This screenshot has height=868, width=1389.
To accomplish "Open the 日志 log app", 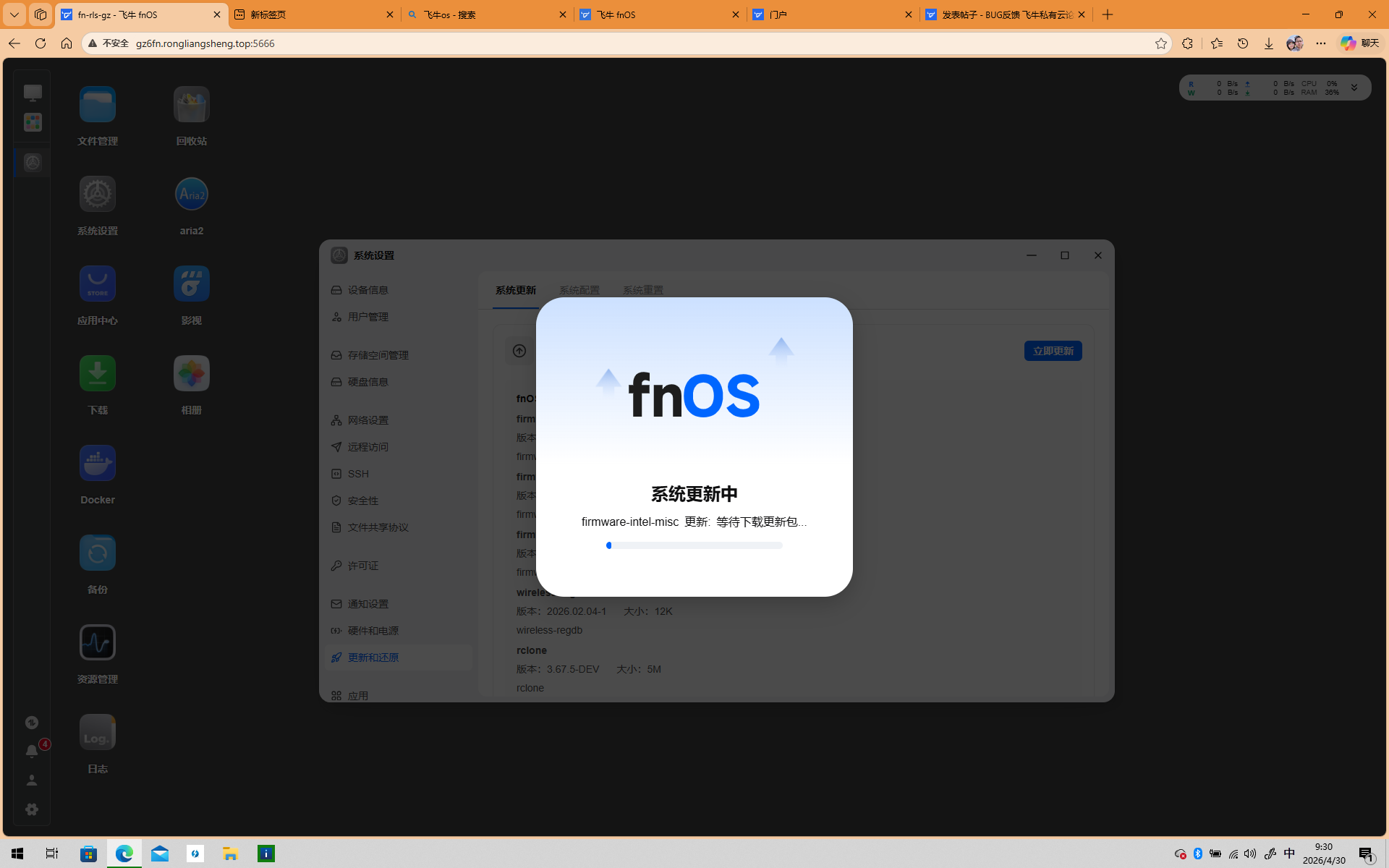I will pos(98,732).
